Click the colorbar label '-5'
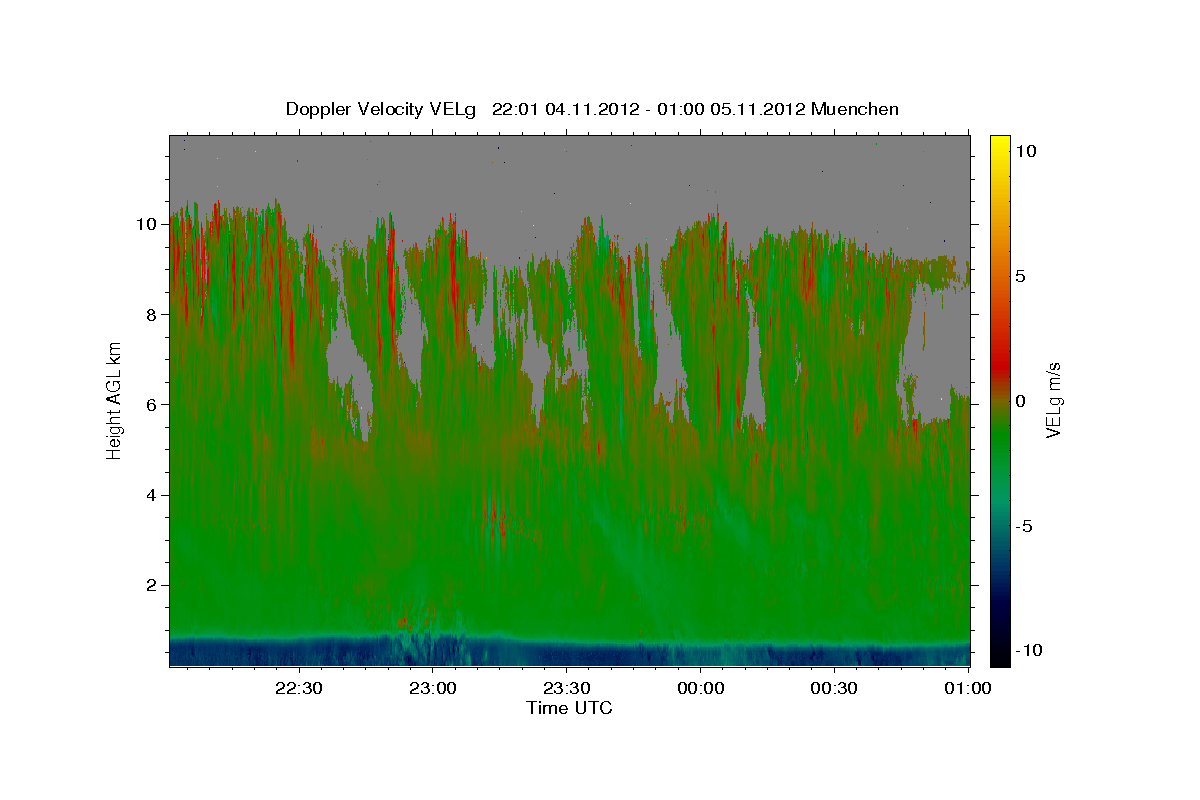Screen dimensions: 1200x800 pyautogui.click(x=1025, y=525)
